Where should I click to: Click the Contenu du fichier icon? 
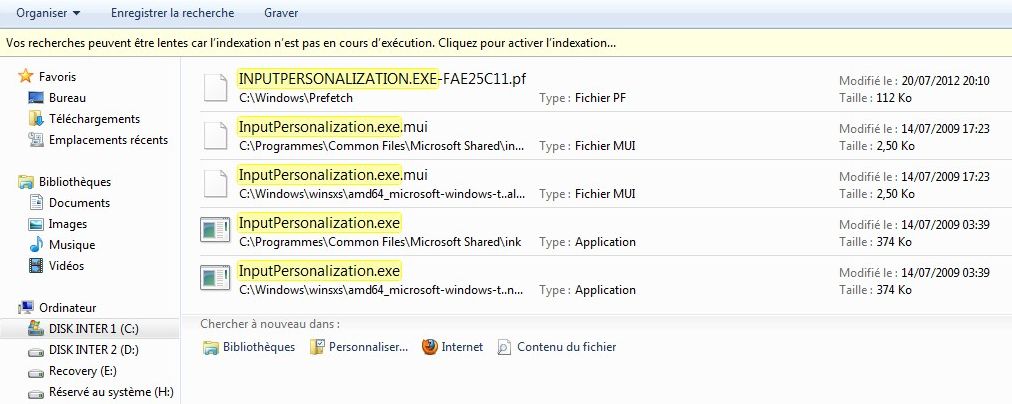click(x=504, y=347)
